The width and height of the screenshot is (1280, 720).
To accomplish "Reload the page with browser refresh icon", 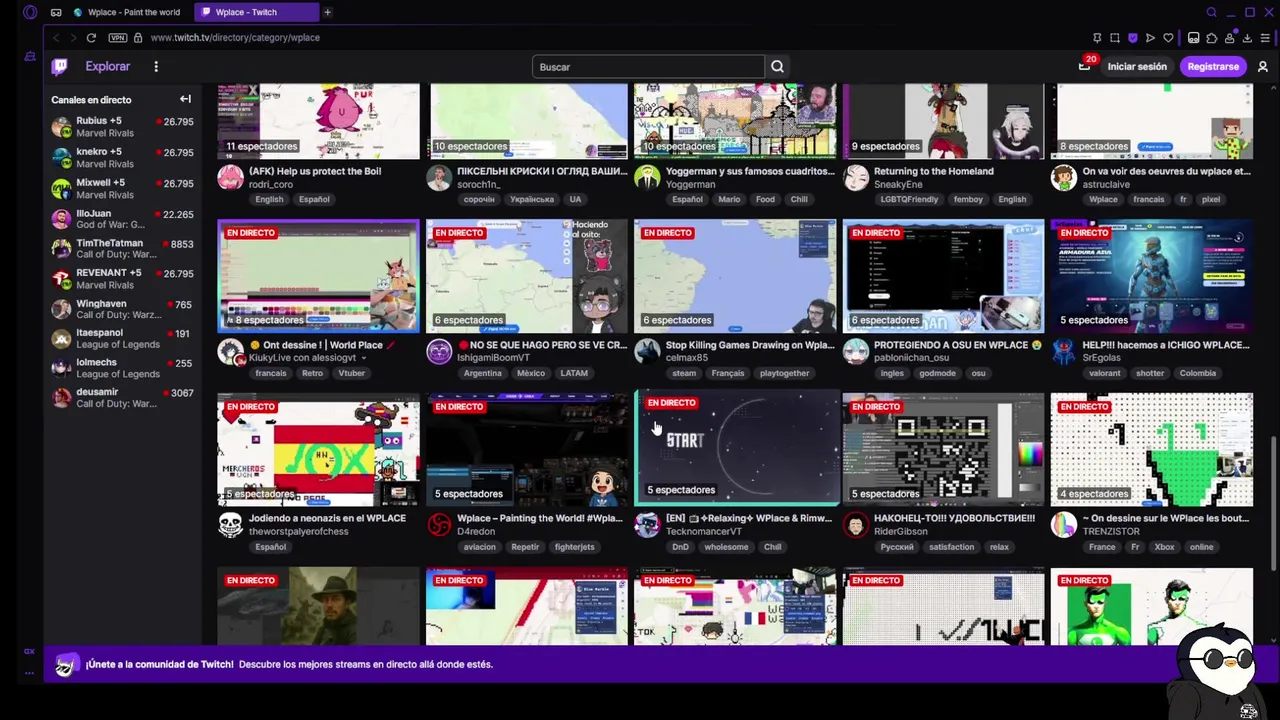I will (x=91, y=38).
